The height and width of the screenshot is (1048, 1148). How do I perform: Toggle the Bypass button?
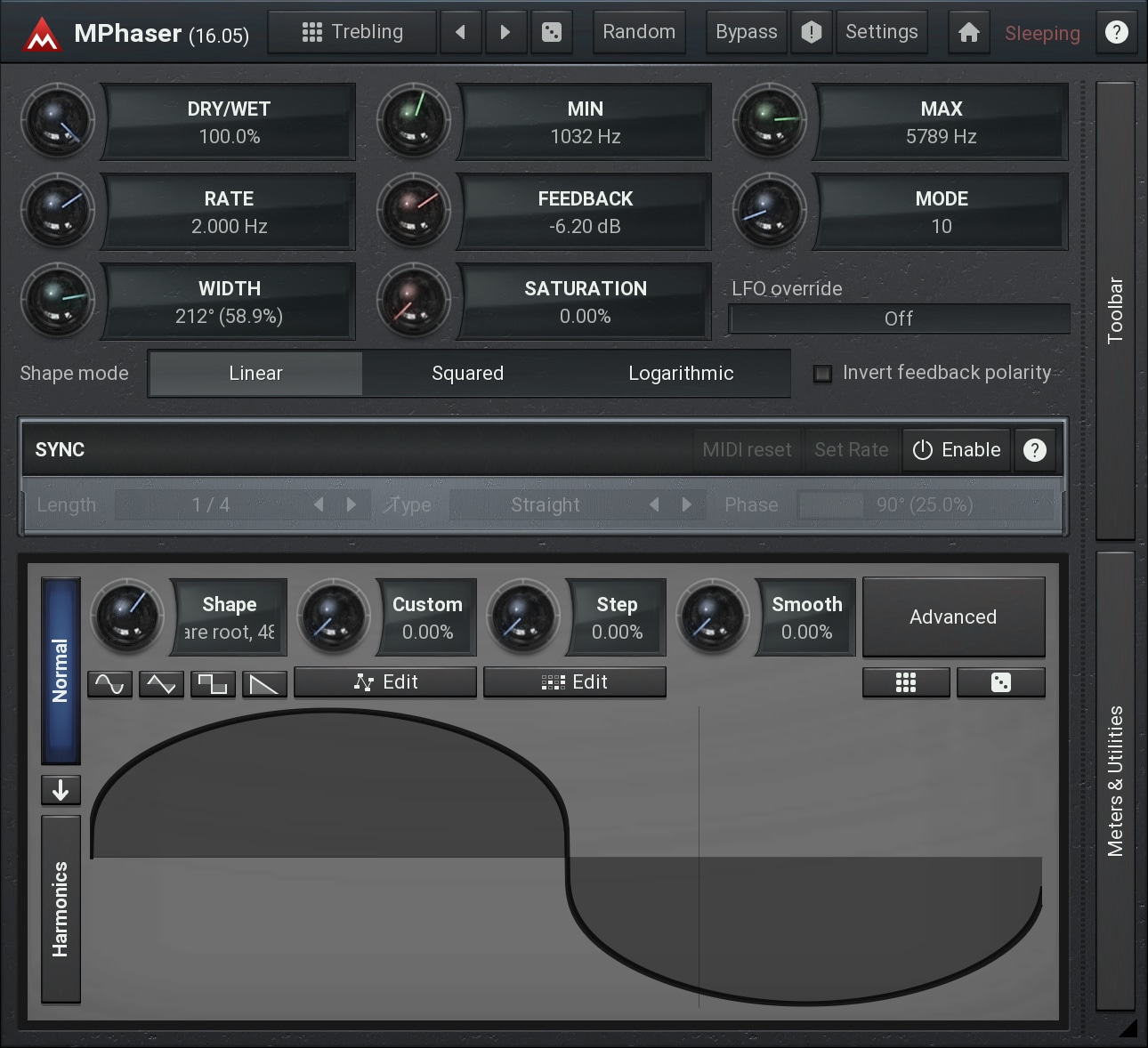pyautogui.click(x=747, y=32)
